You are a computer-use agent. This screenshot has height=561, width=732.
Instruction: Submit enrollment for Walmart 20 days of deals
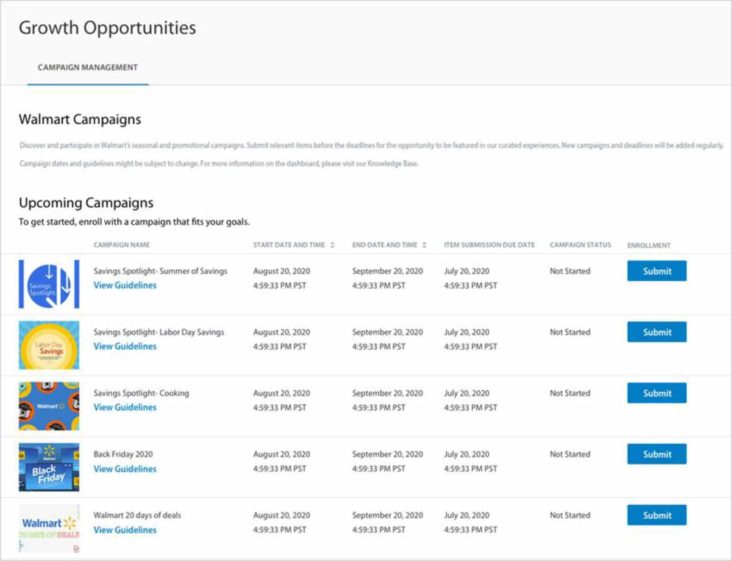click(657, 515)
